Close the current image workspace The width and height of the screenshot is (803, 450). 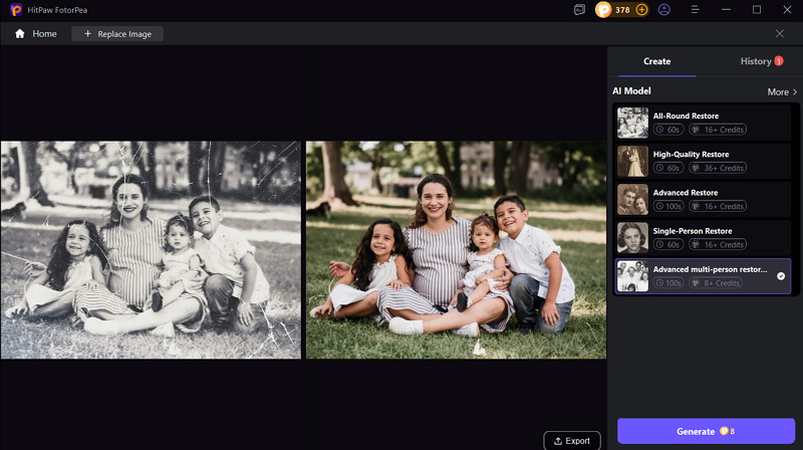[x=779, y=34]
